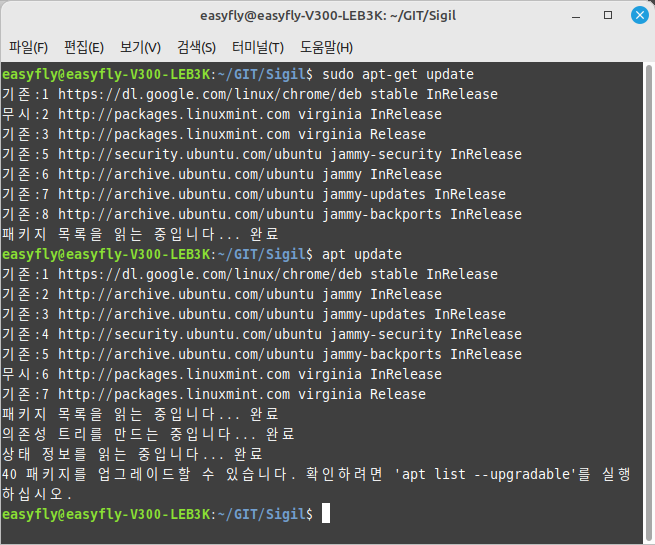Click the terminal cursor at the last prompt
Screen dimensions: 655x545
coord(326,514)
